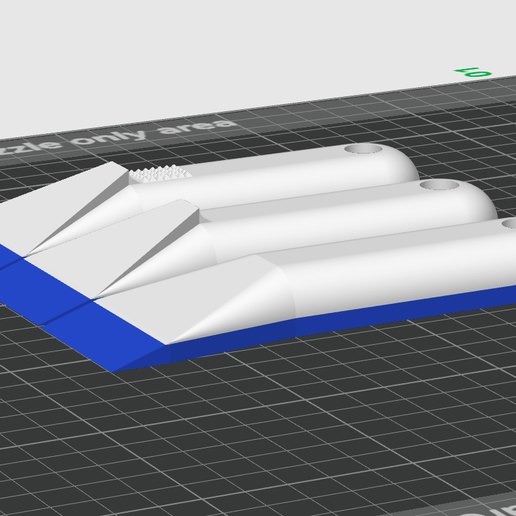Select the mounting hole on the rearmost model
The width and height of the screenshot is (516, 516).
tap(363, 149)
